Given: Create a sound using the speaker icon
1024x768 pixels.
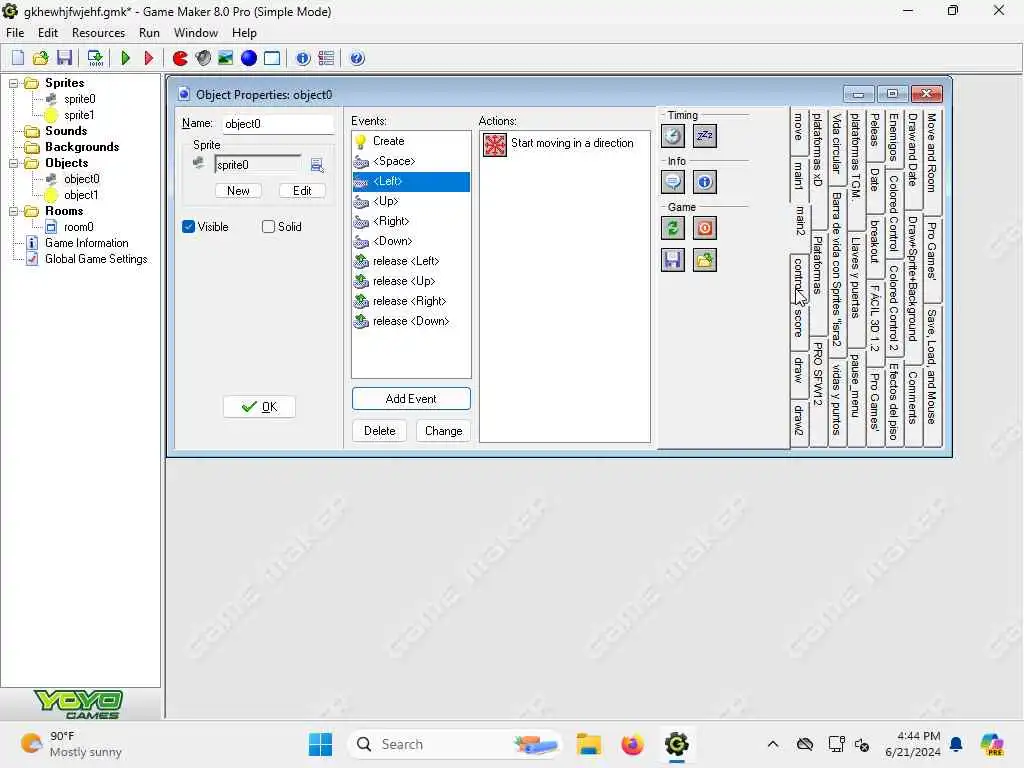Looking at the screenshot, I should click(x=203, y=58).
